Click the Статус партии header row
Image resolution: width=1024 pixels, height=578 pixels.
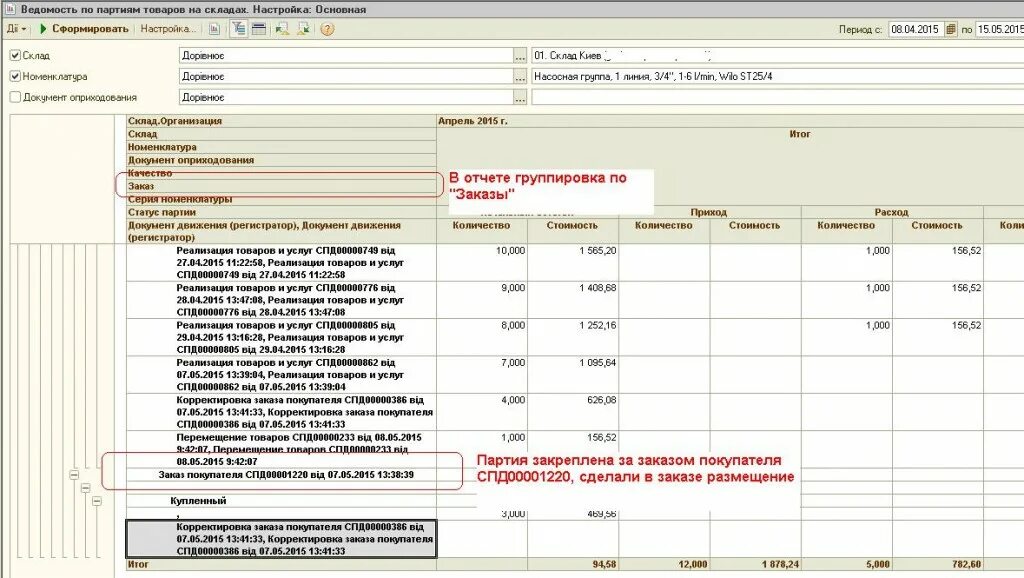coord(281,212)
